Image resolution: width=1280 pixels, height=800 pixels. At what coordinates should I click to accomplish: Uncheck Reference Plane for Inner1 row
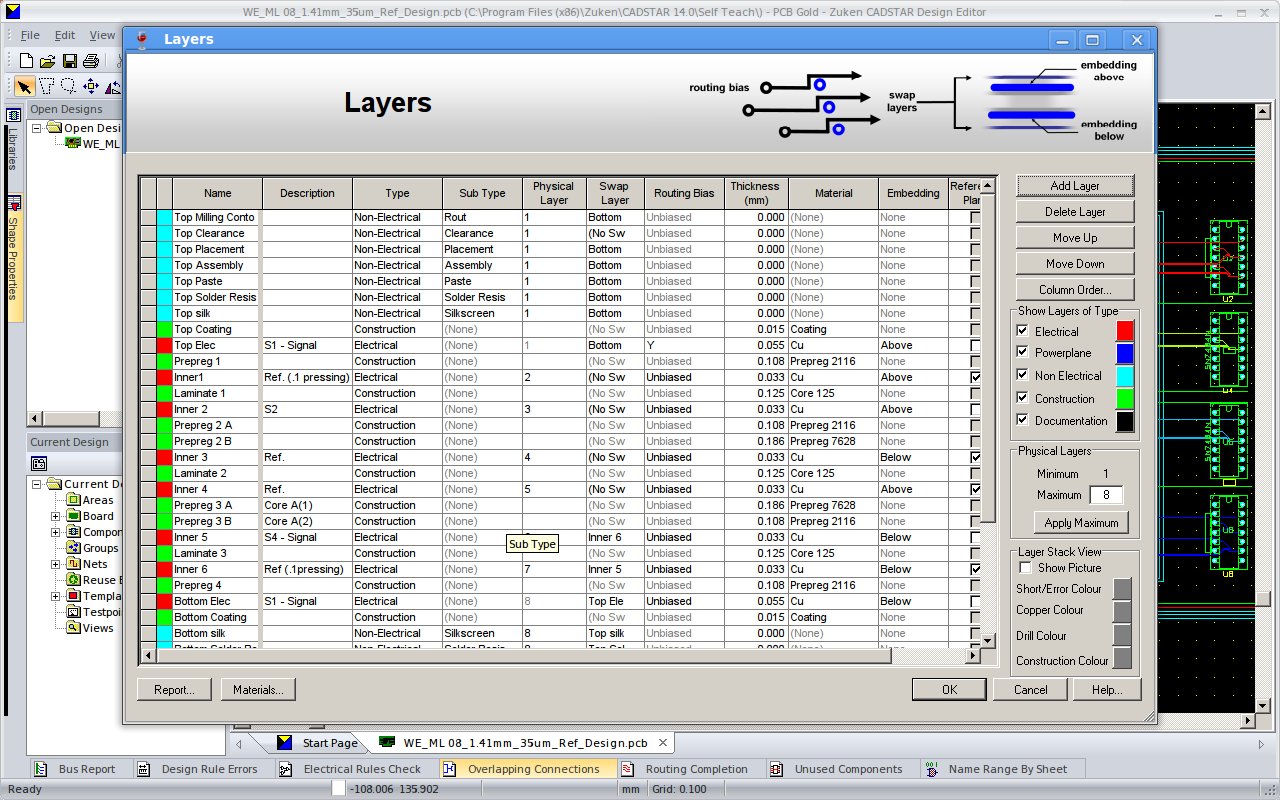[x=975, y=377]
